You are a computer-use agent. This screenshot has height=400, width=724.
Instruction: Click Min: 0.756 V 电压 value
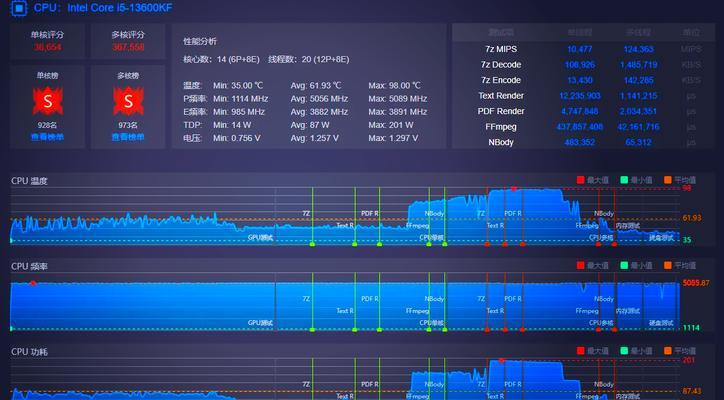[x=236, y=138]
